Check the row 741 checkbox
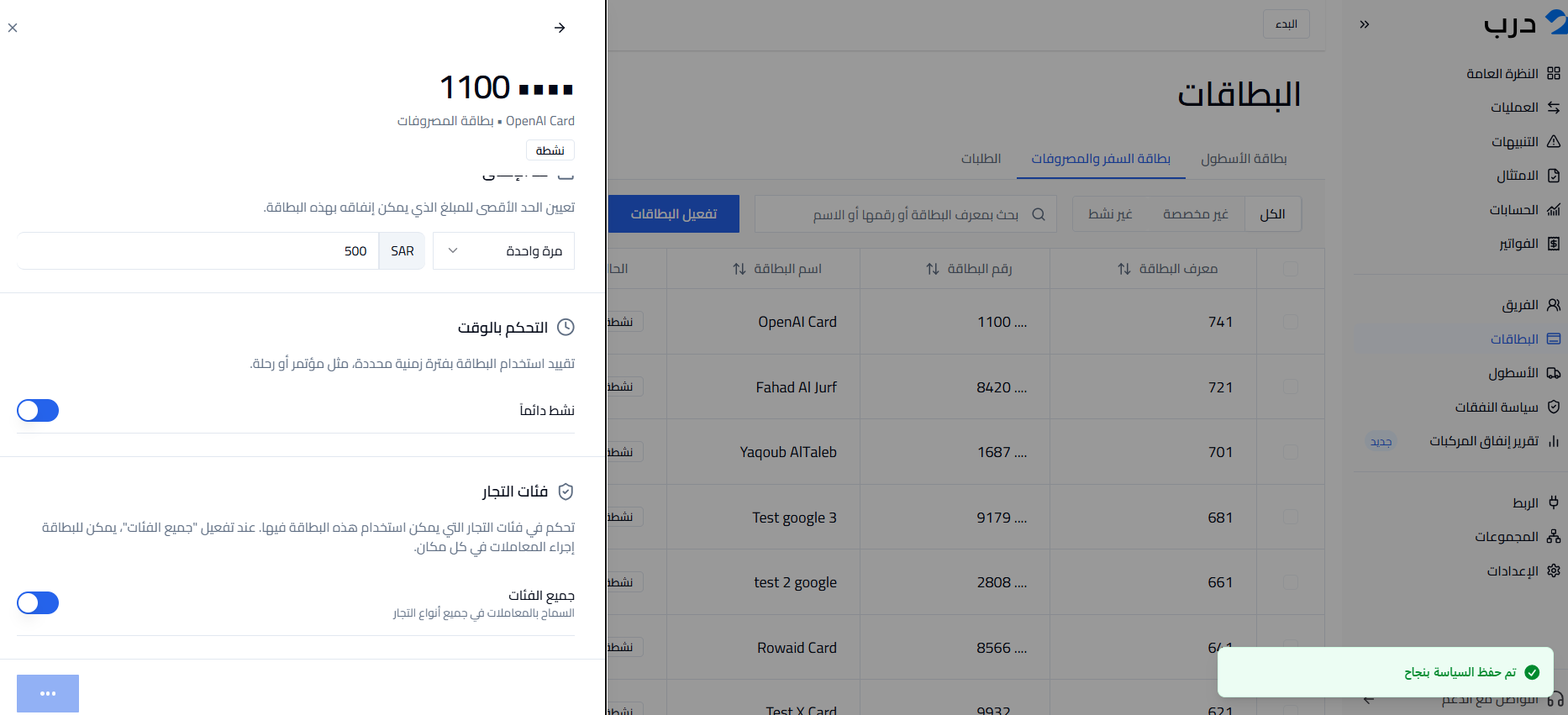Screen dimensions: 1568x715 click(1291, 322)
